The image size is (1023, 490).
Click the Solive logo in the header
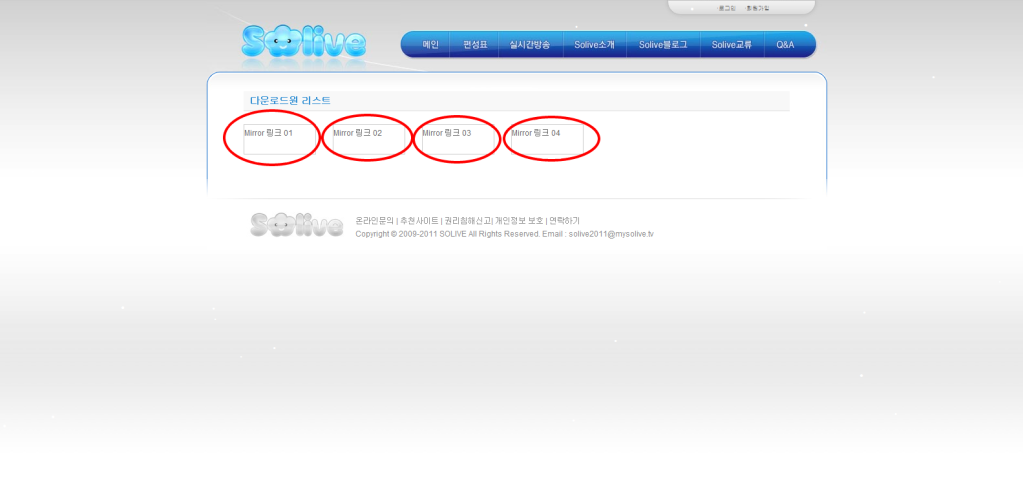[x=303, y=42]
